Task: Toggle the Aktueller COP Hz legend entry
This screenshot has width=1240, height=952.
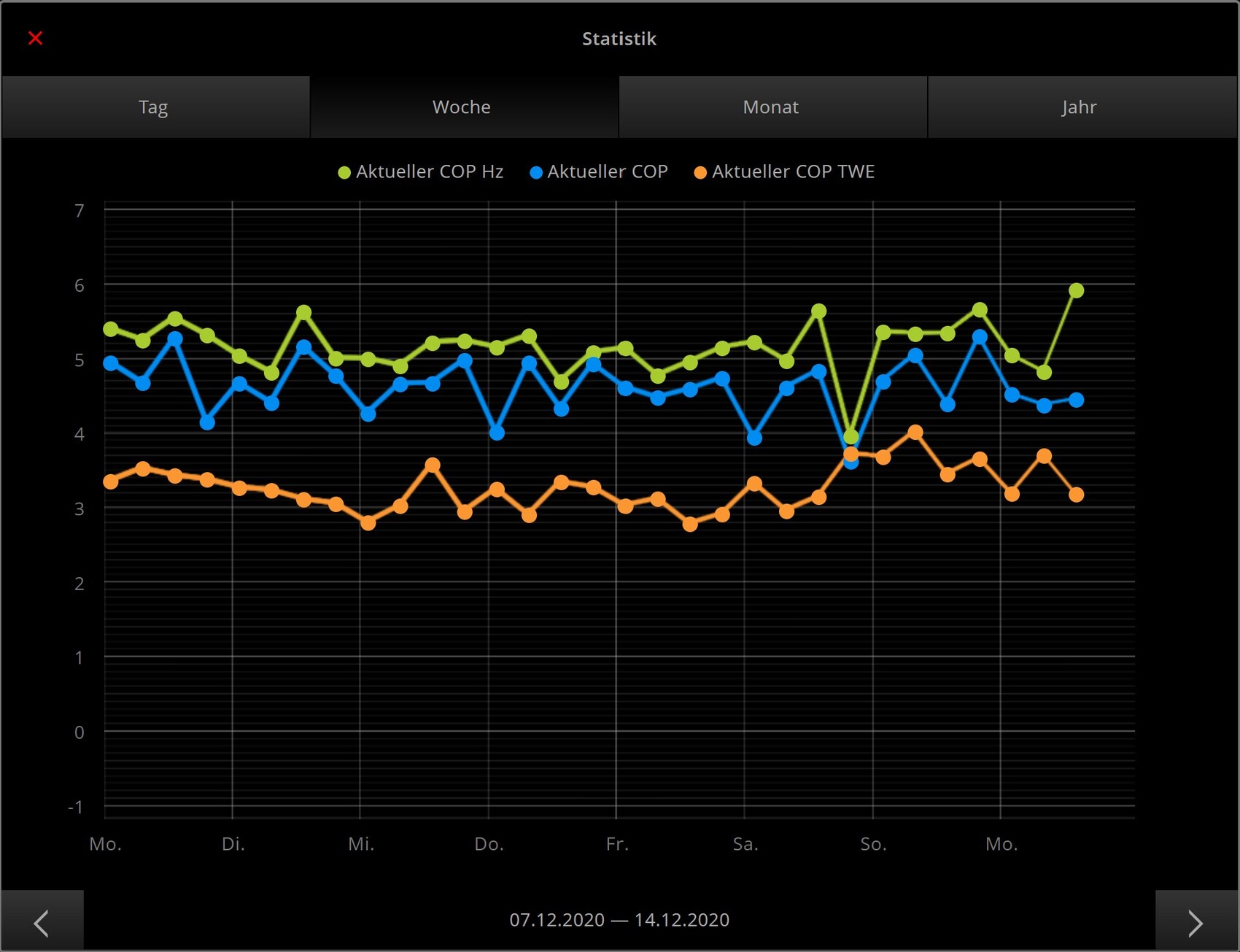Action: tap(429, 172)
